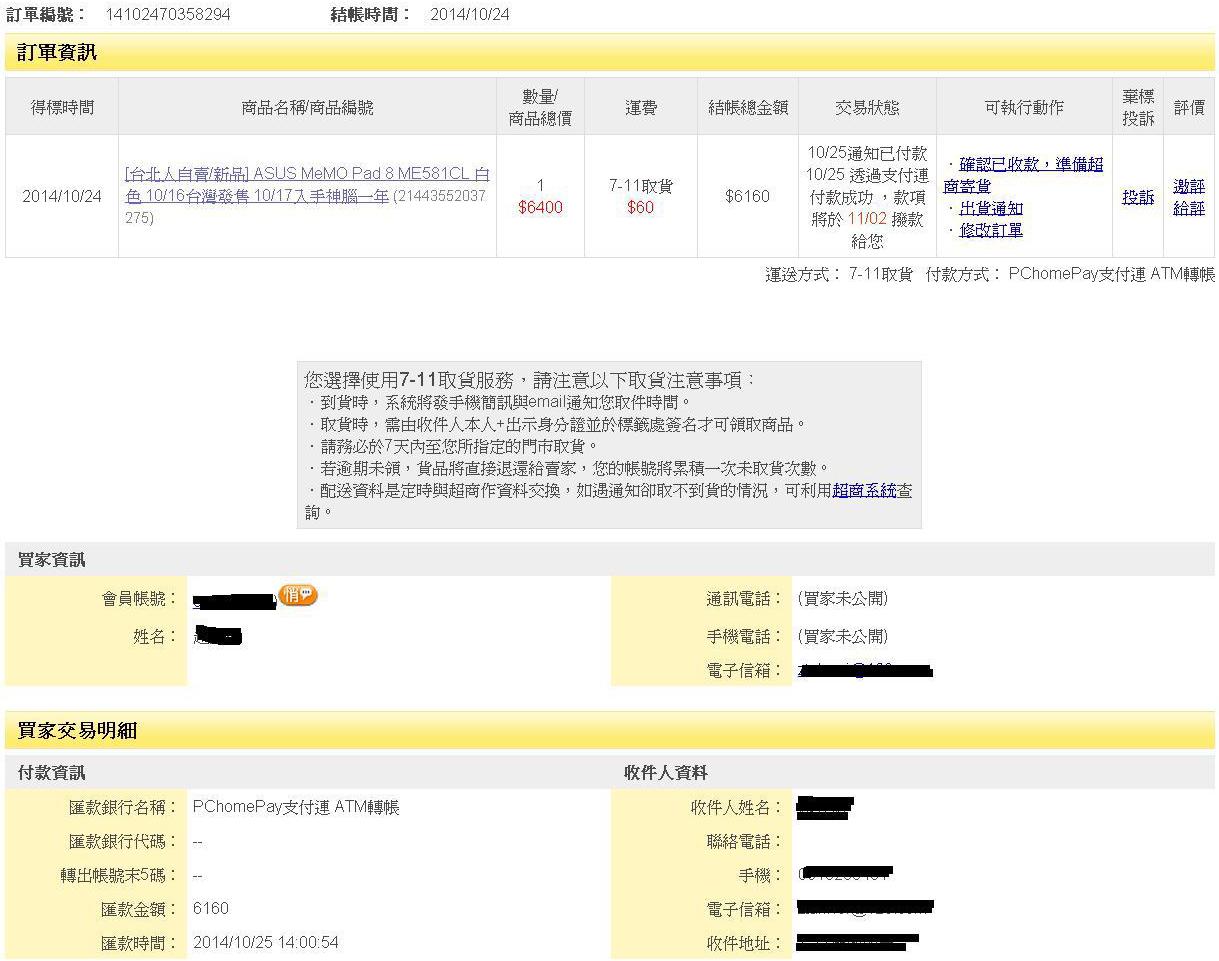Screen dimensions: 1219x961
Task: Select the $6160 total amount cell
Action: click(x=747, y=197)
